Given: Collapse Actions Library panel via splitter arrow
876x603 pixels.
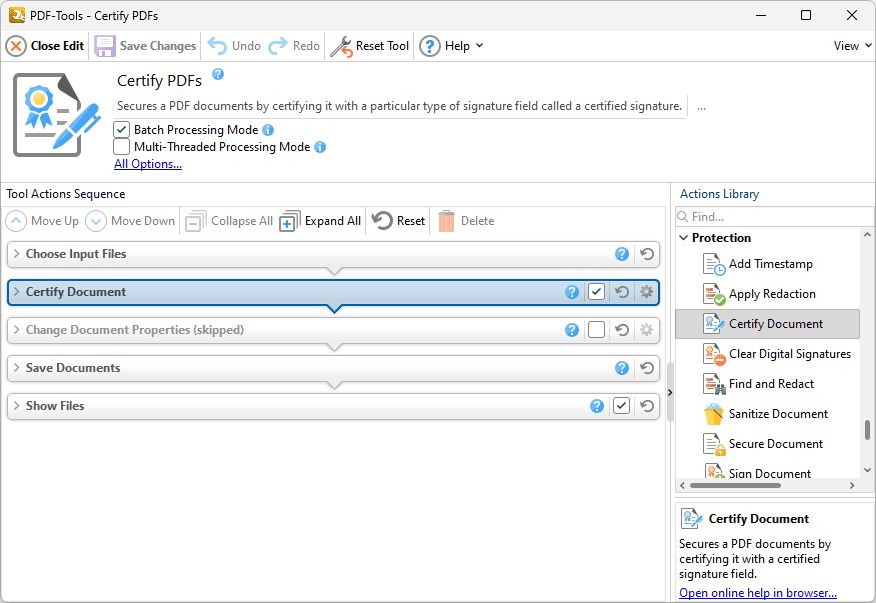Looking at the screenshot, I should (x=670, y=392).
